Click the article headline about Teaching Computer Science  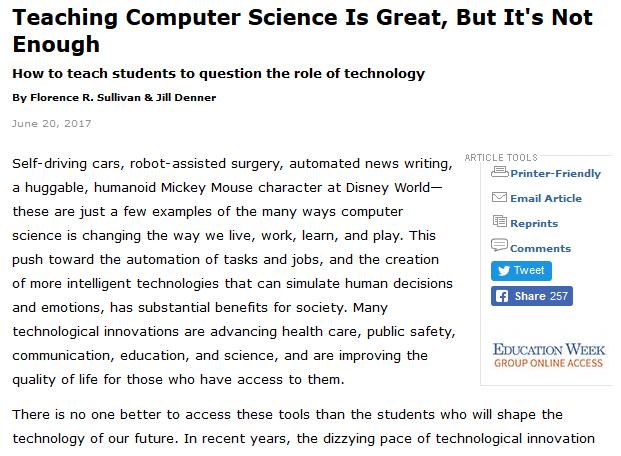click(x=303, y=31)
